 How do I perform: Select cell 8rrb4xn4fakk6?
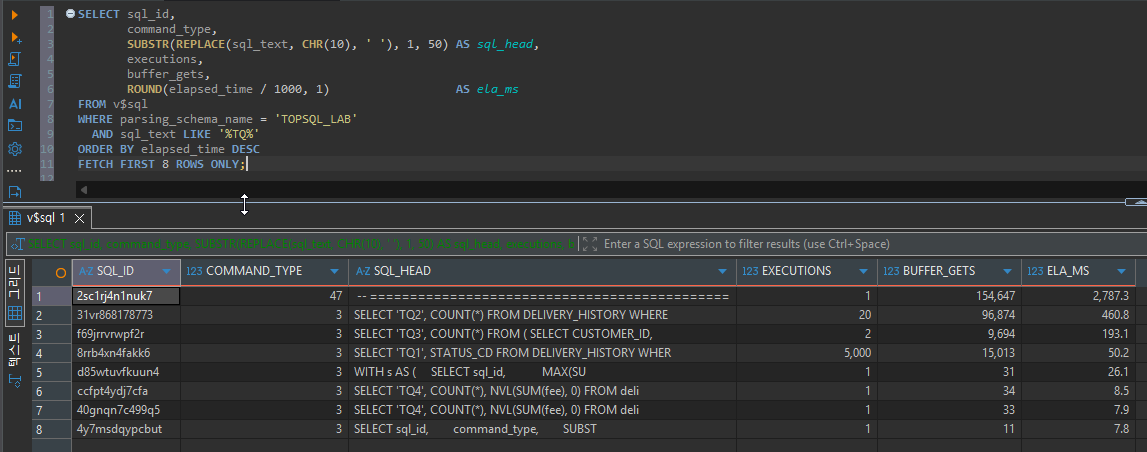pos(126,353)
